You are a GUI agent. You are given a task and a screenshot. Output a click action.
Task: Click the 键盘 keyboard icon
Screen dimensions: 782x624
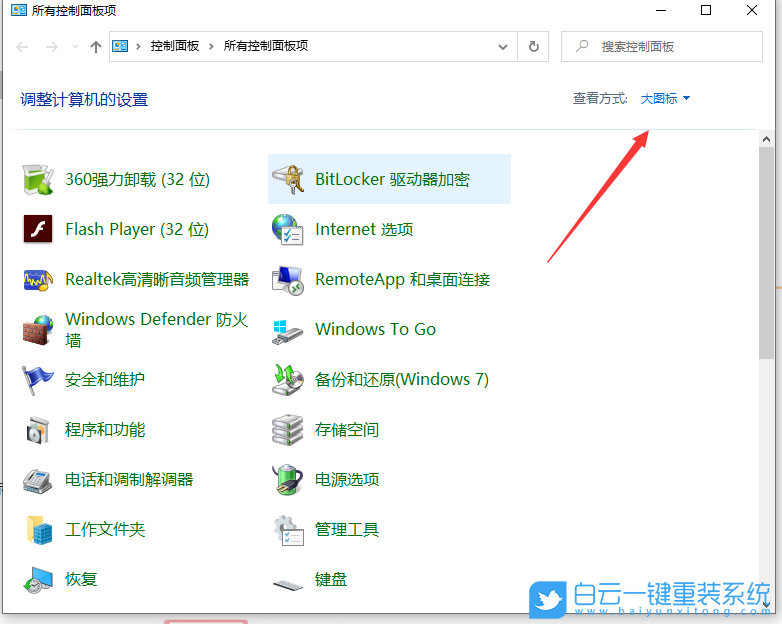pyautogui.click(x=288, y=585)
